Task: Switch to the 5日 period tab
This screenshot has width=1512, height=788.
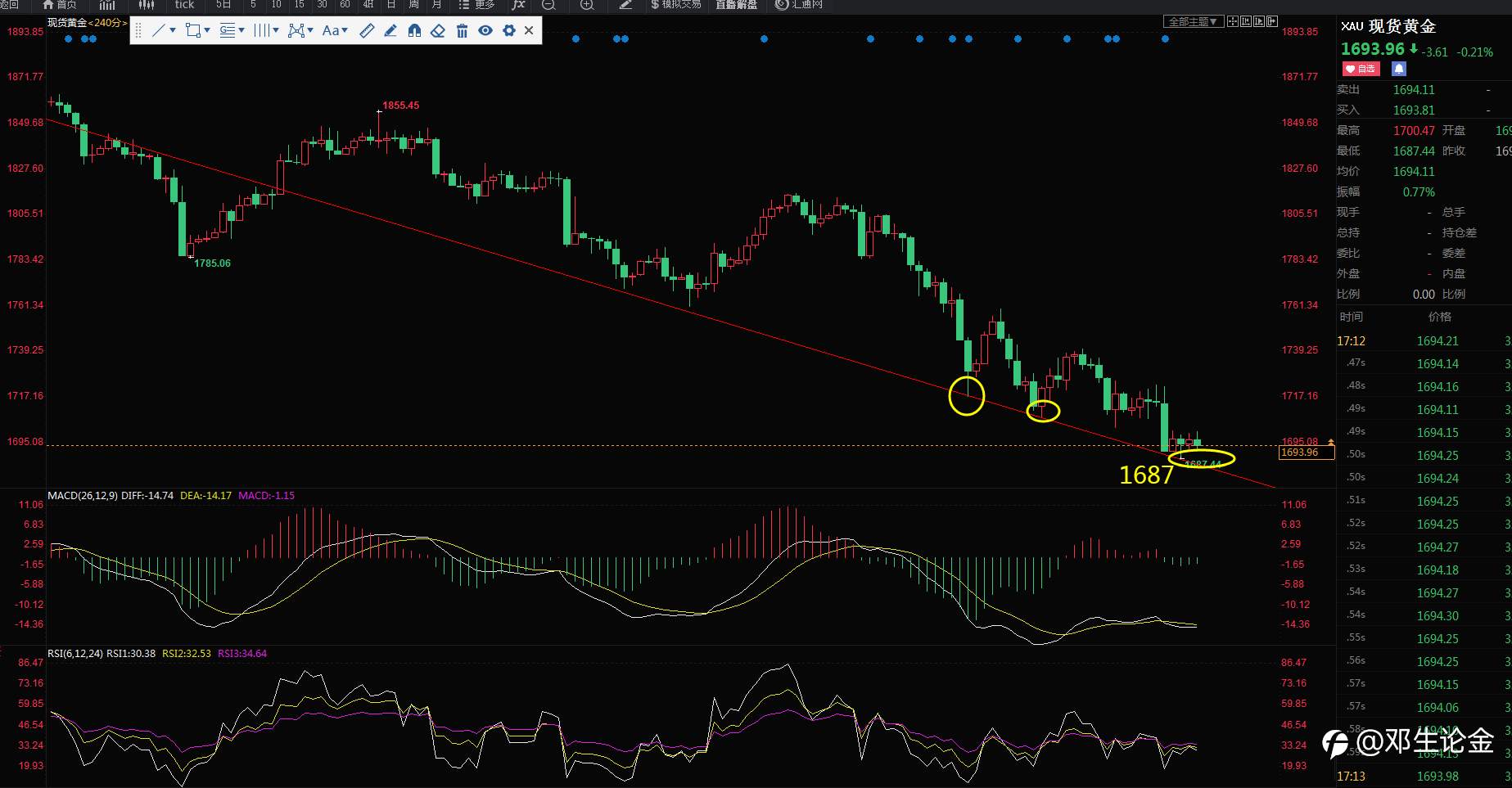Action: click(223, 4)
